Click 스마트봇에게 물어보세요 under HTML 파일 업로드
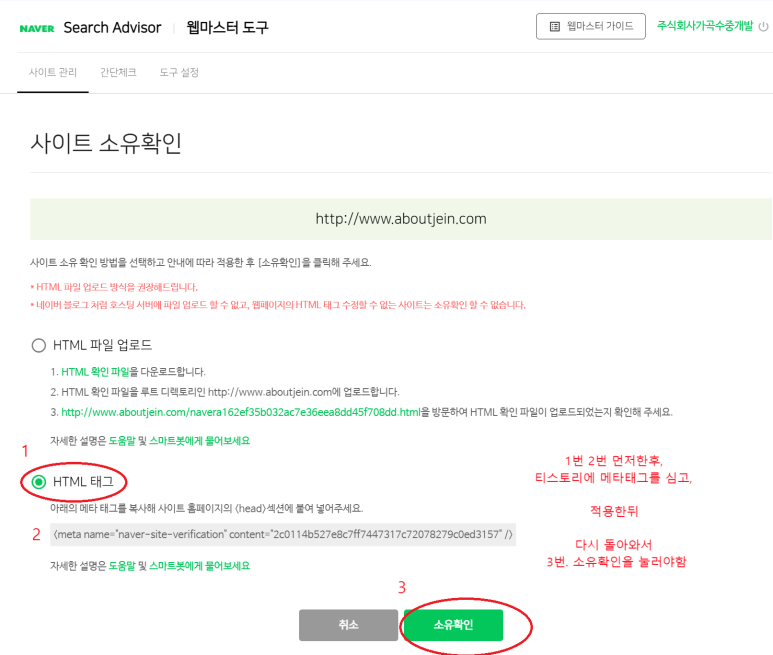Viewport: 773px width, 655px height. 200,441
